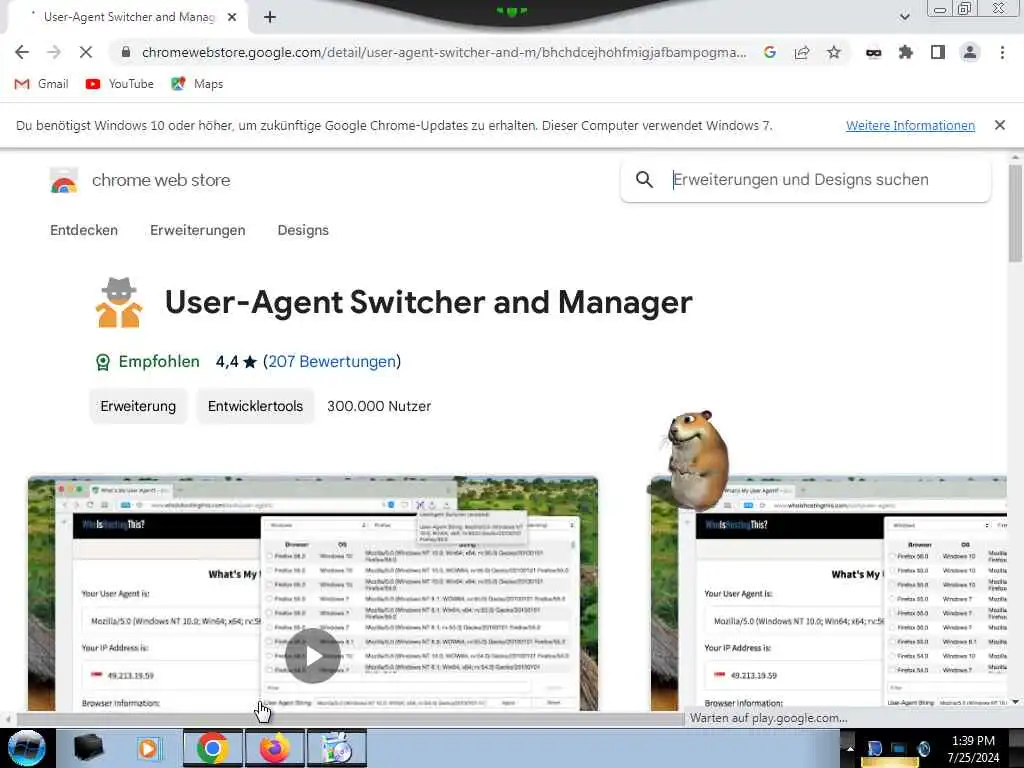Open the YouTube bookmark

click(x=120, y=84)
